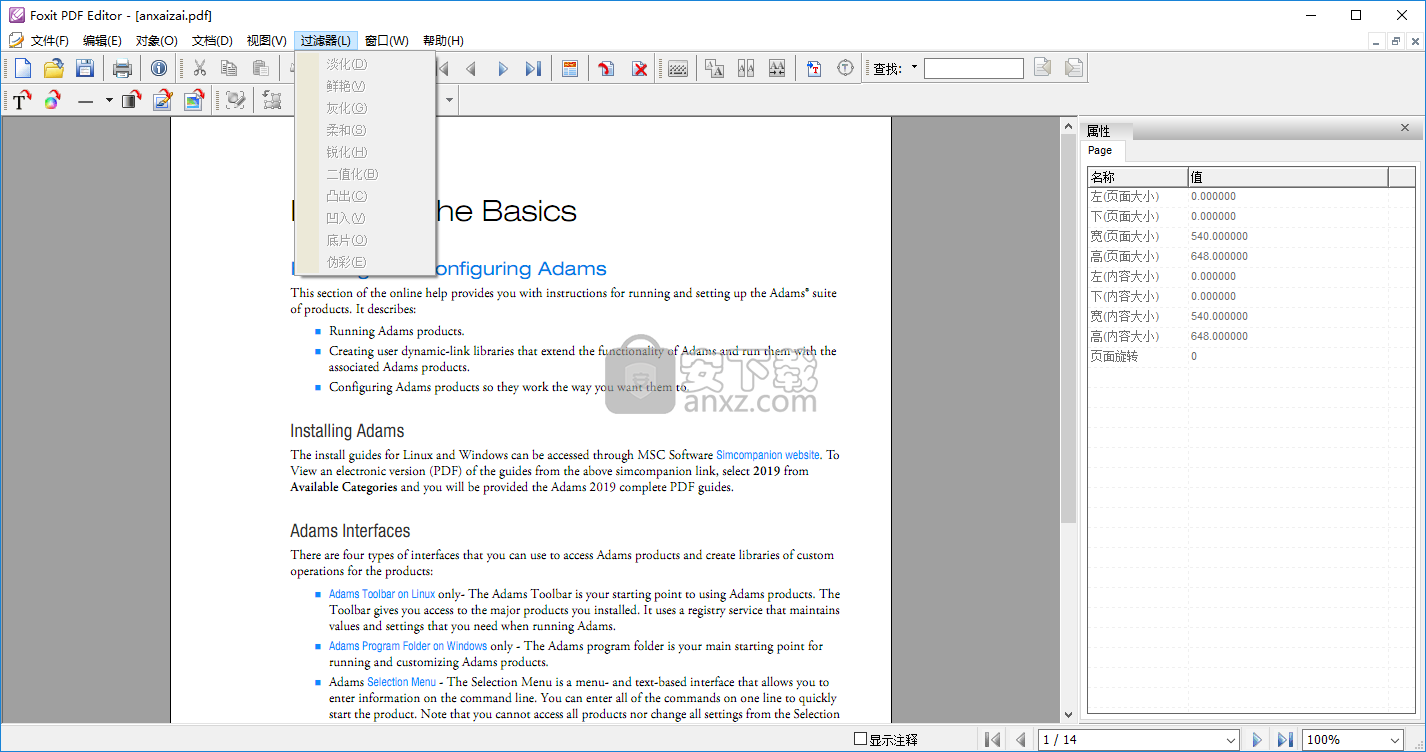Open the 窗口(W) menu
This screenshot has width=1426, height=752.
[387, 41]
